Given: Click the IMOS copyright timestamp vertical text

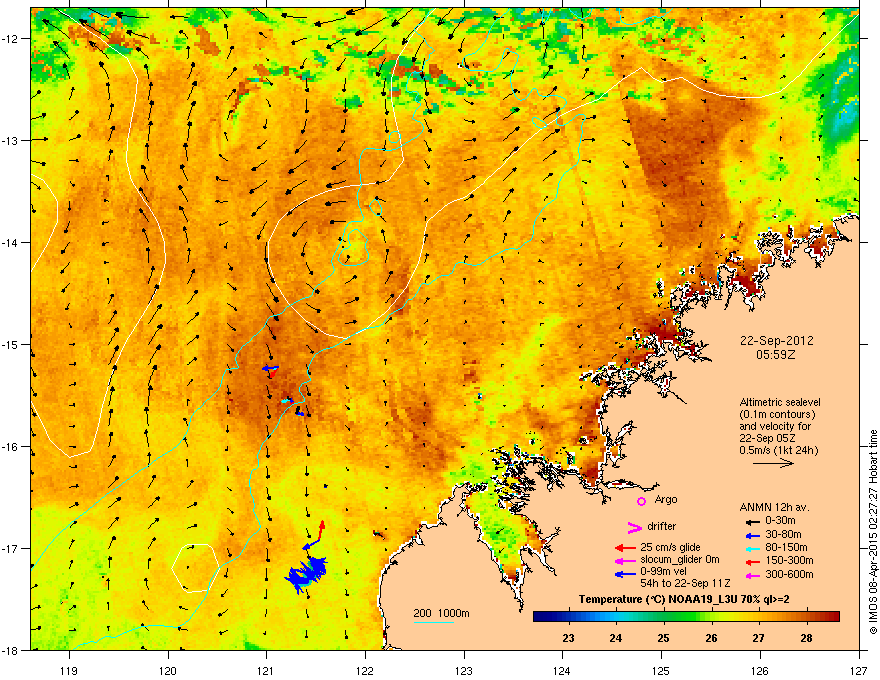Looking at the screenshot, I should click(873, 532).
